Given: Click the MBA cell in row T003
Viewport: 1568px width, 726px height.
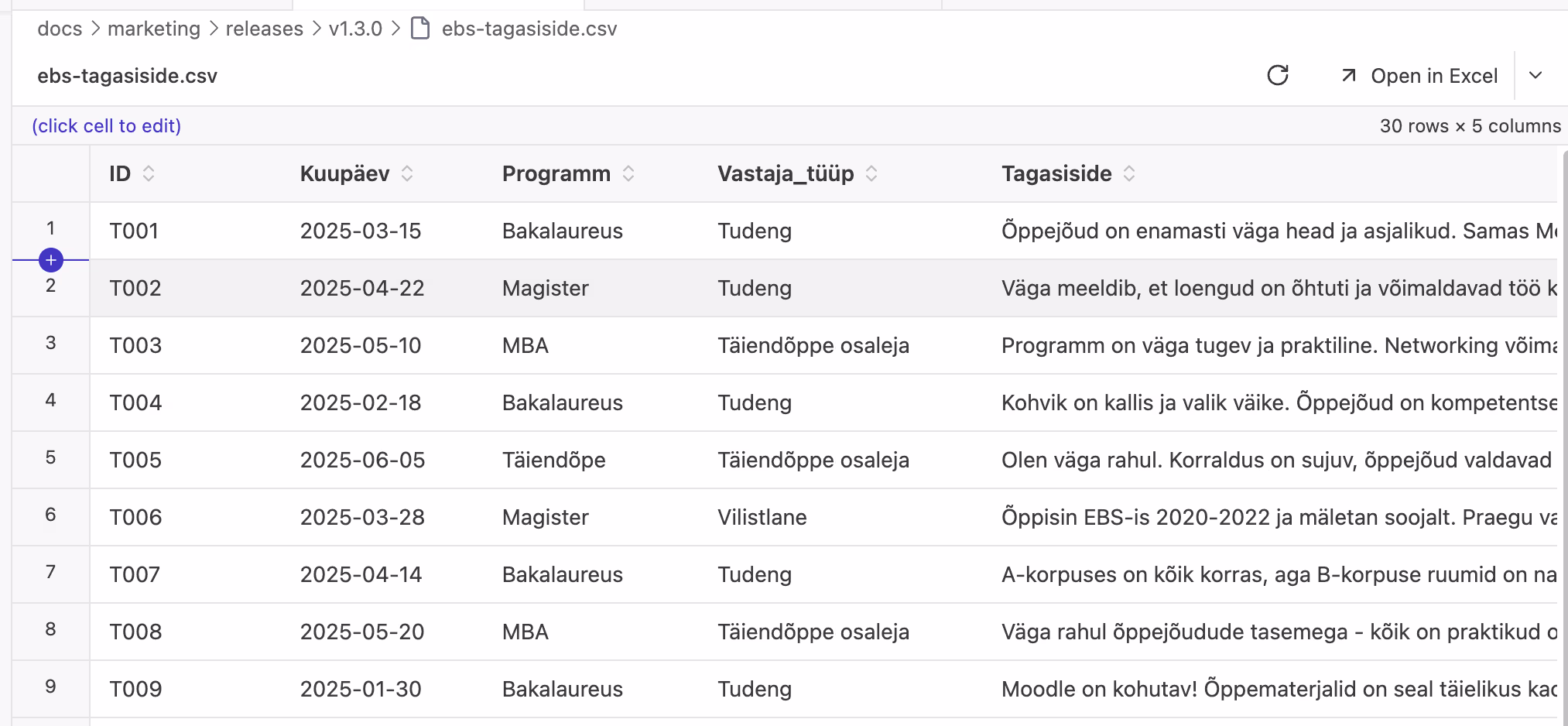Looking at the screenshot, I should (526, 345).
